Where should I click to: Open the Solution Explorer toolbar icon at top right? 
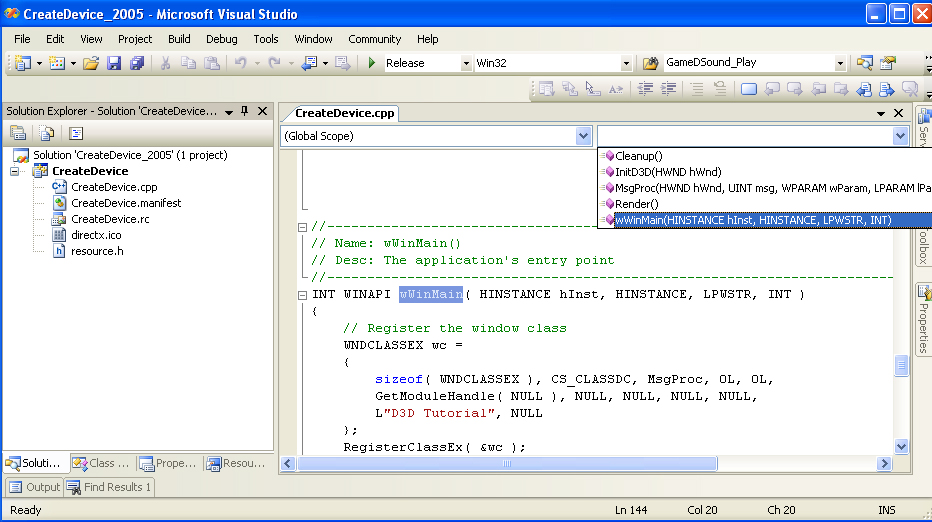pos(865,63)
